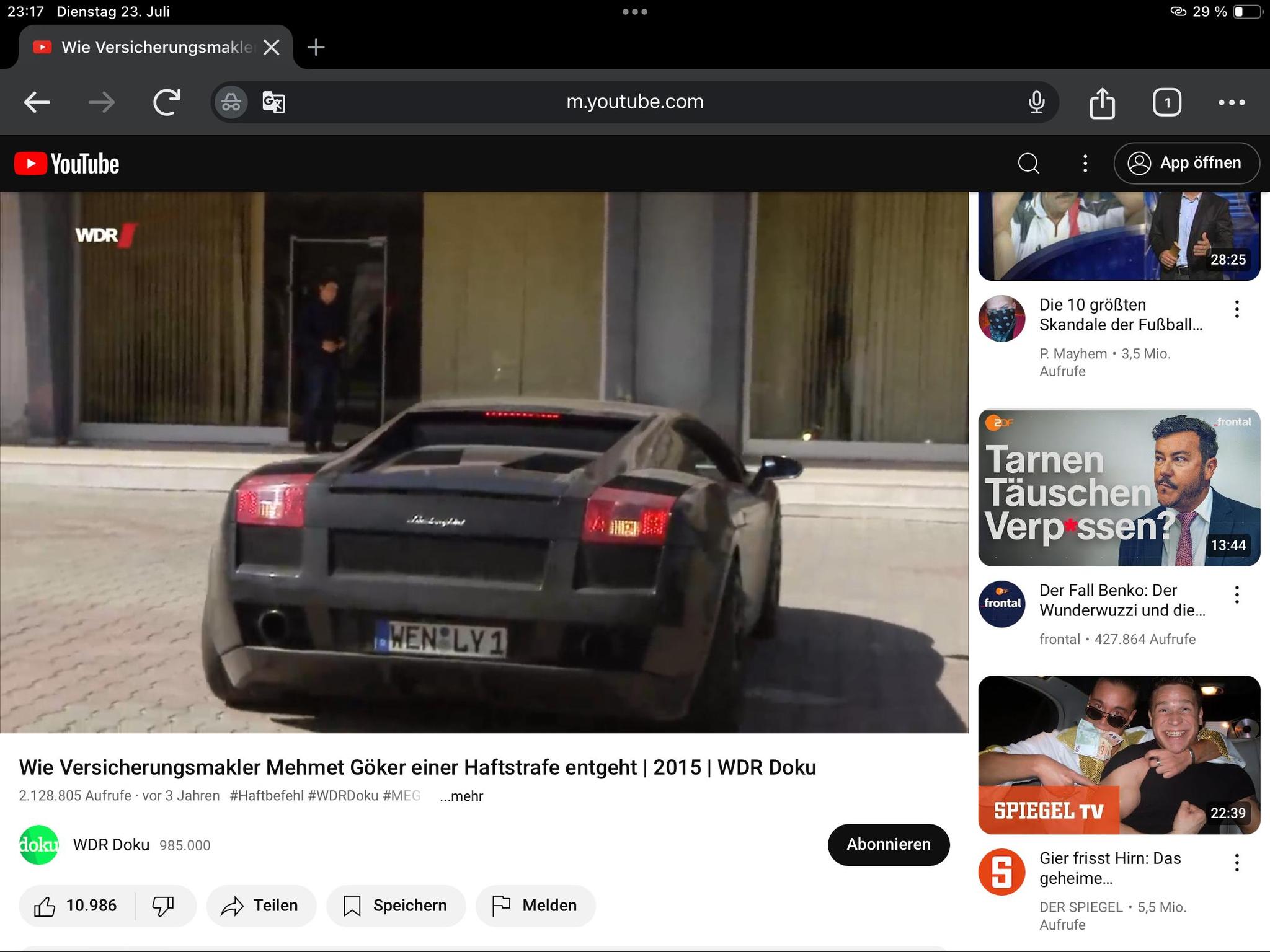1270x952 pixels.
Task: Open the DER SPIEGEL channel avatar
Action: [x=1001, y=872]
